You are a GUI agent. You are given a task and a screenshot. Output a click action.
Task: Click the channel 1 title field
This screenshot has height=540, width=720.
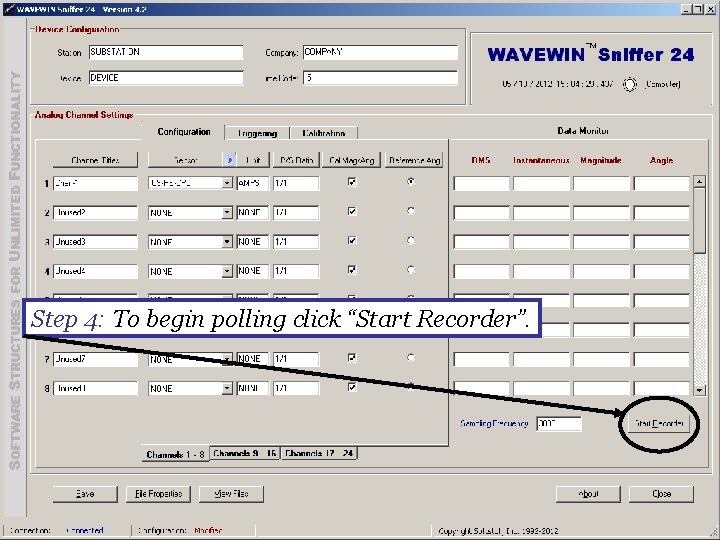click(96, 183)
